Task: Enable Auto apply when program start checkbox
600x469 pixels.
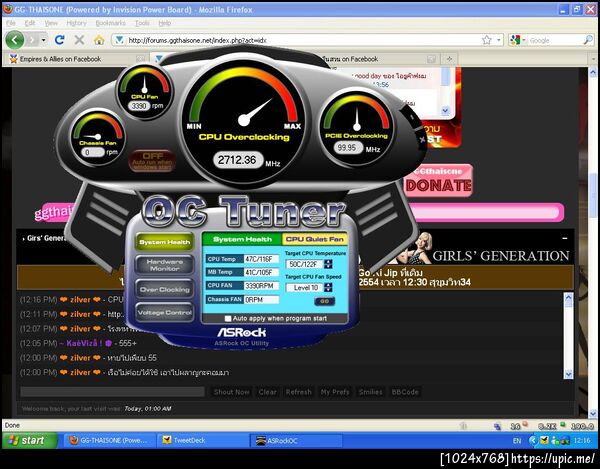Action: [x=228, y=318]
